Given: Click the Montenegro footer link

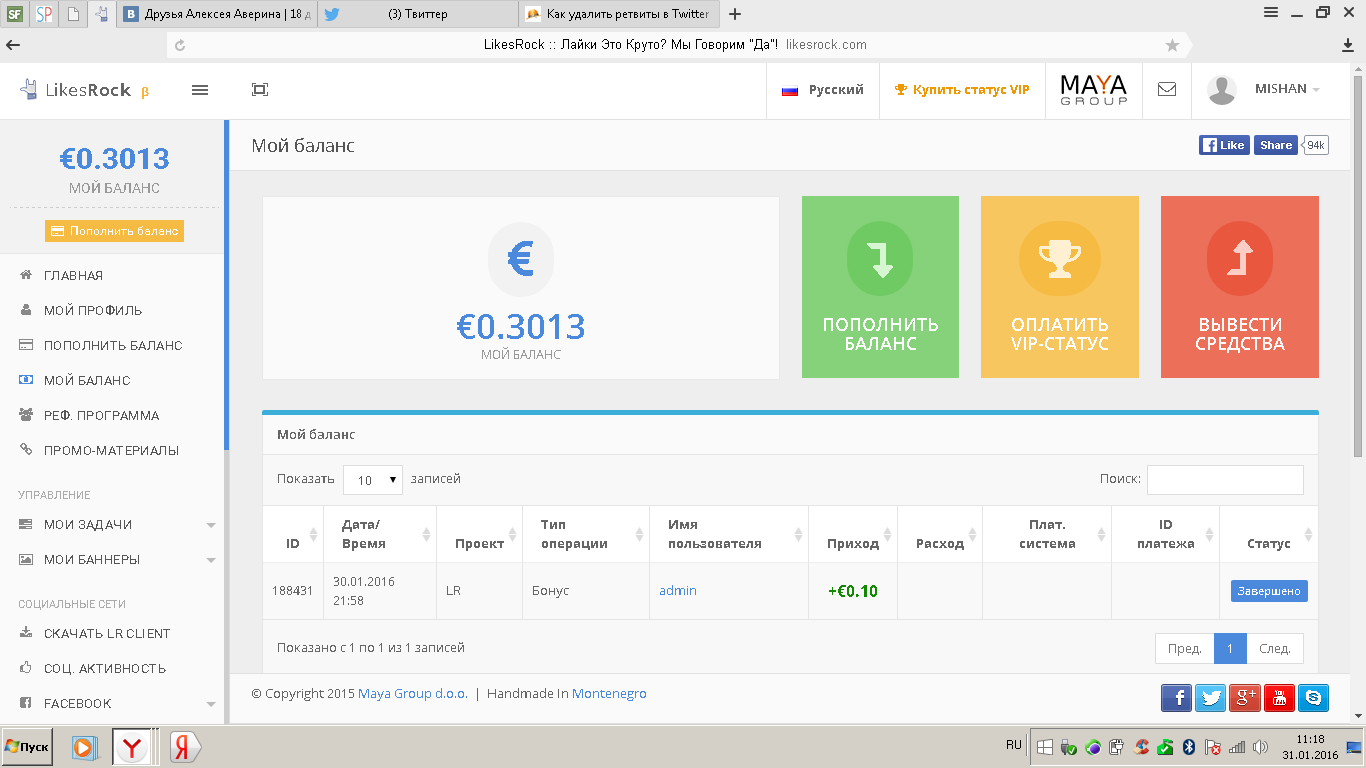Looking at the screenshot, I should coord(609,693).
